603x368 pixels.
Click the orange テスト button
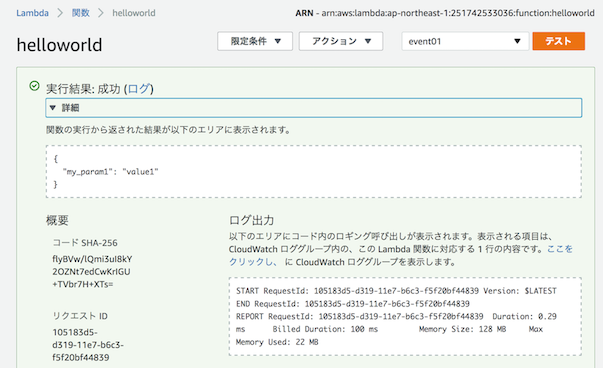point(558,41)
